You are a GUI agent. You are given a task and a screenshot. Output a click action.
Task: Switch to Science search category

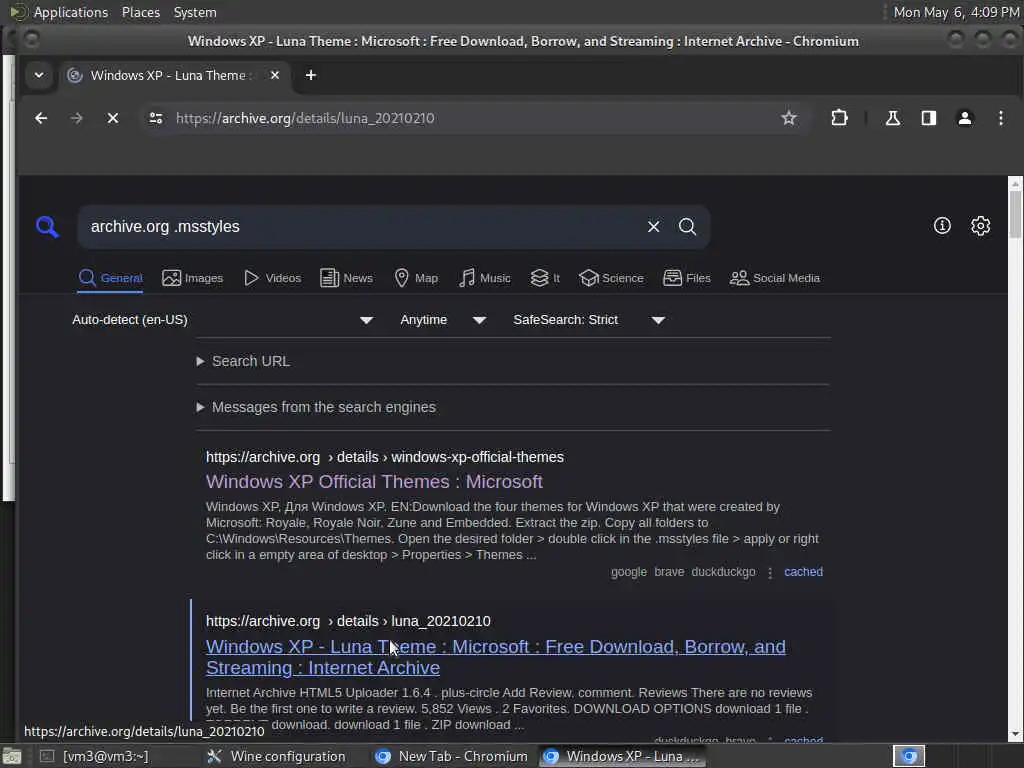point(611,278)
